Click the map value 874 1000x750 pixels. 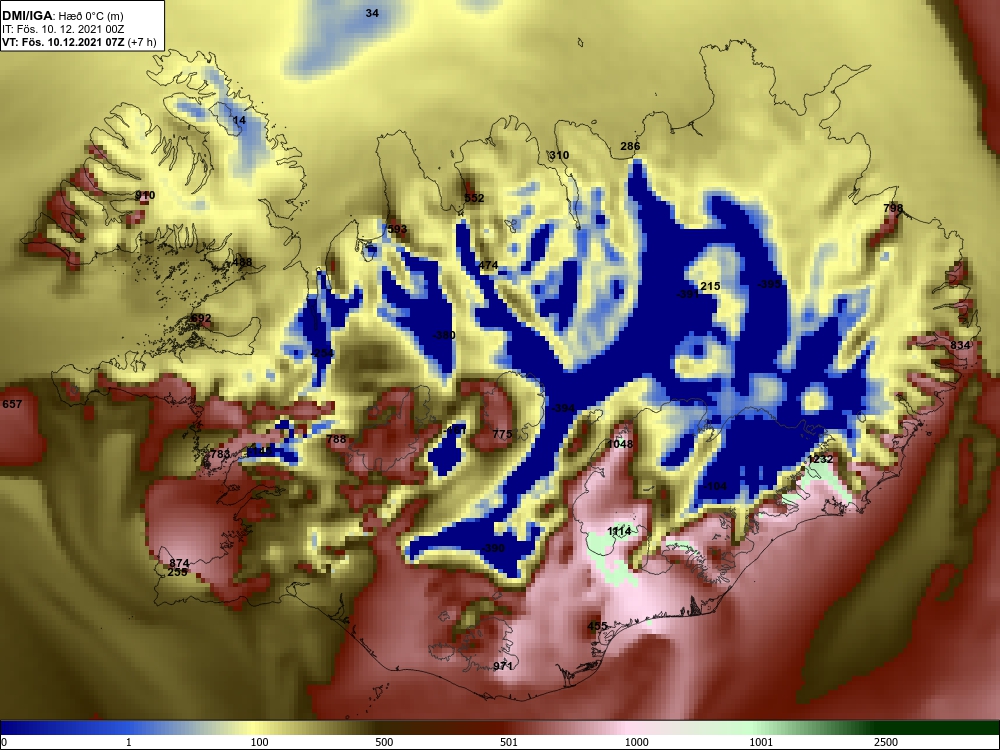click(x=179, y=563)
